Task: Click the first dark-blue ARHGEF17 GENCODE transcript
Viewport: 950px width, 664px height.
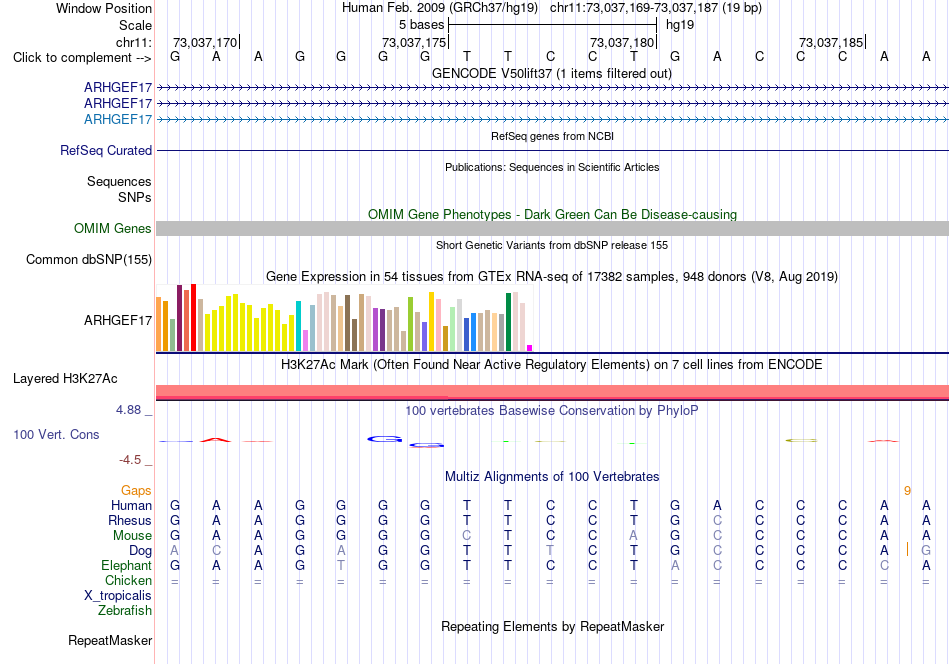Action: click(552, 88)
